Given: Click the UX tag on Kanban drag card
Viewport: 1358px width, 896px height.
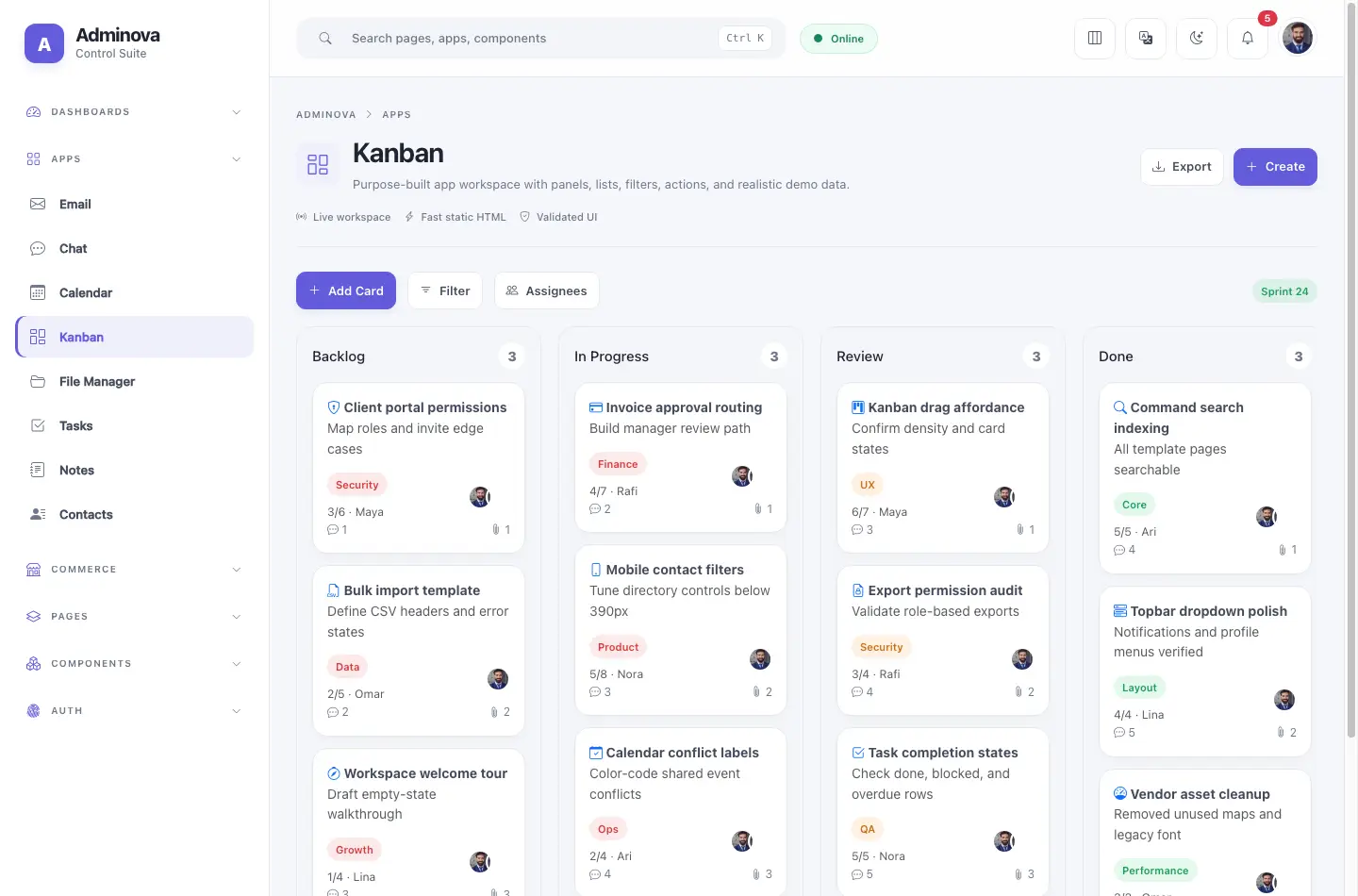Looking at the screenshot, I should [868, 485].
